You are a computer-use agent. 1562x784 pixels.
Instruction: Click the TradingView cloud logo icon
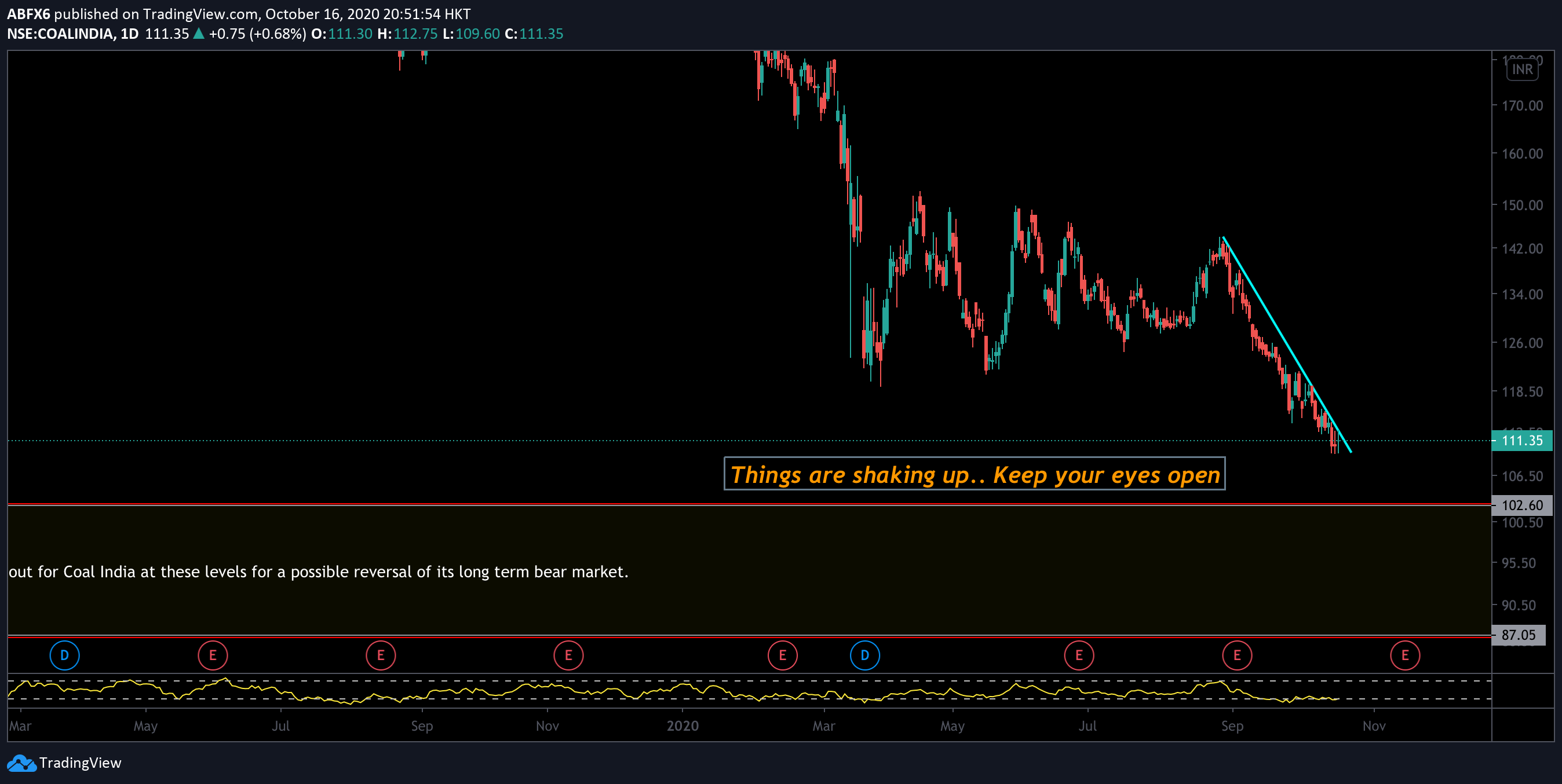(21, 763)
